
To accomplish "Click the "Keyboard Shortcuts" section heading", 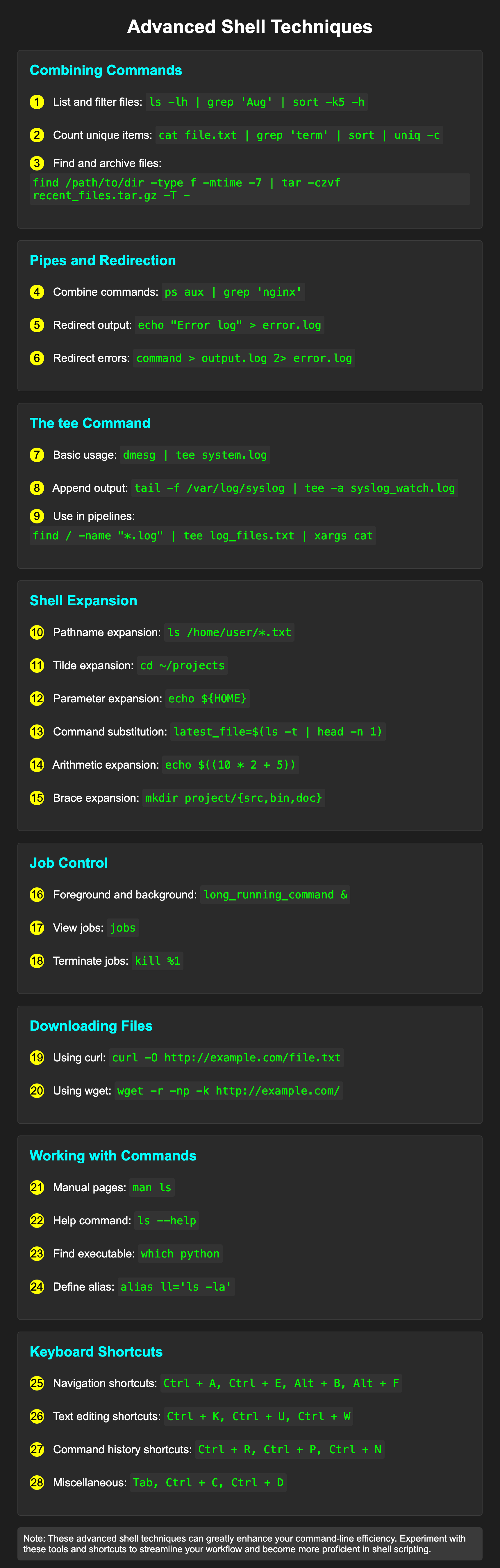I will click(96, 1352).
